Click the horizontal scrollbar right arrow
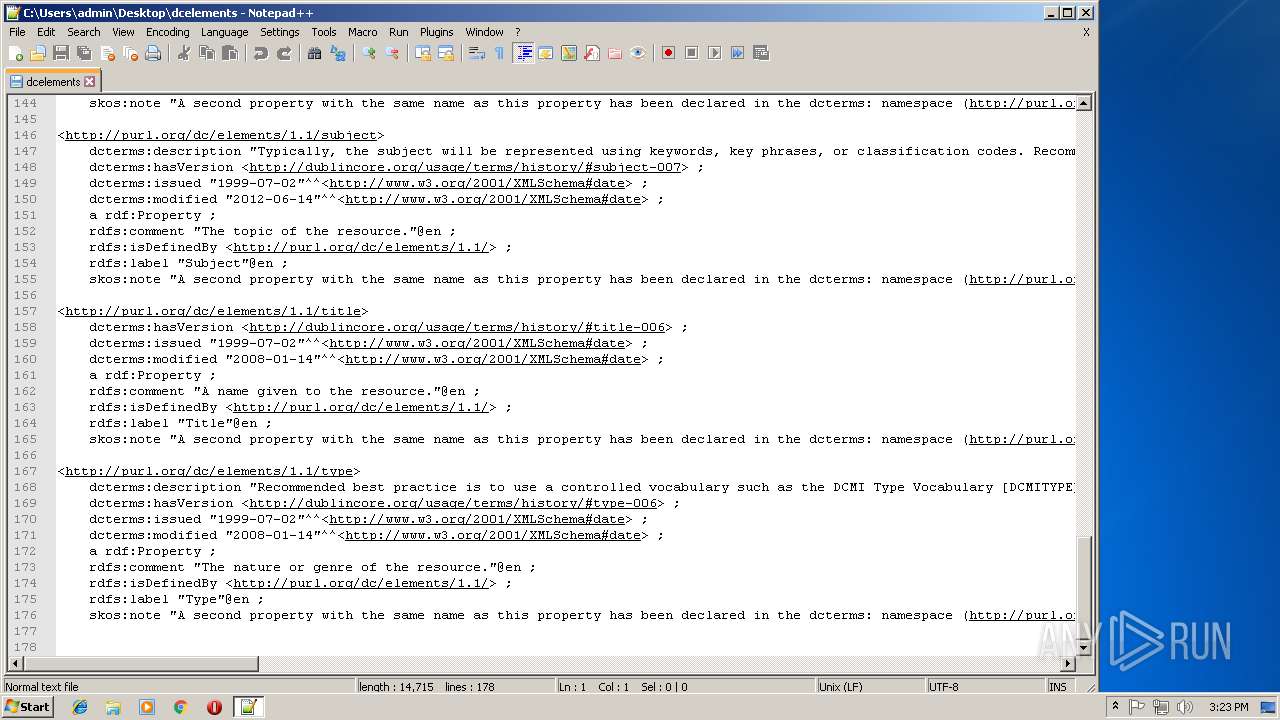 1068,664
